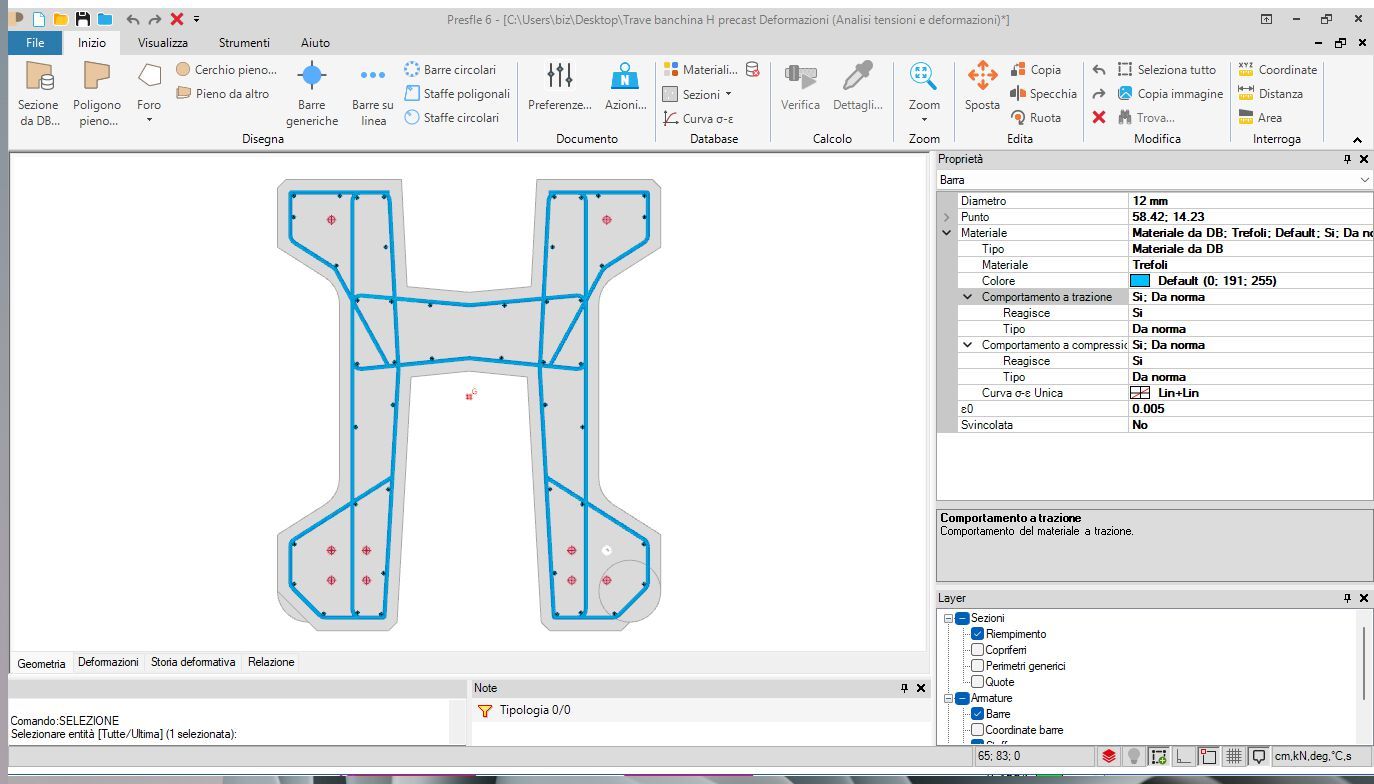Open the Curva σ-ε database
Screen dimensions: 1374x784
[x=699, y=118]
